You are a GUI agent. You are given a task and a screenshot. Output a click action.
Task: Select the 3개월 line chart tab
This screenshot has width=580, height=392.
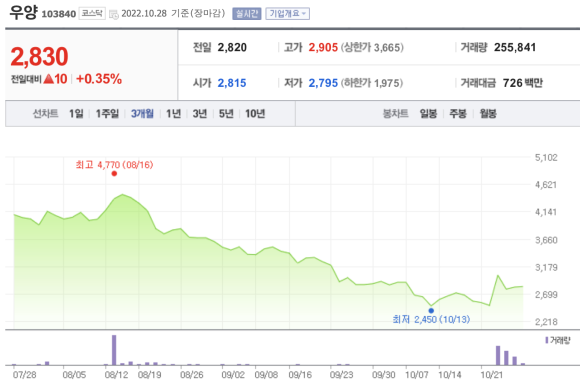[x=142, y=114]
